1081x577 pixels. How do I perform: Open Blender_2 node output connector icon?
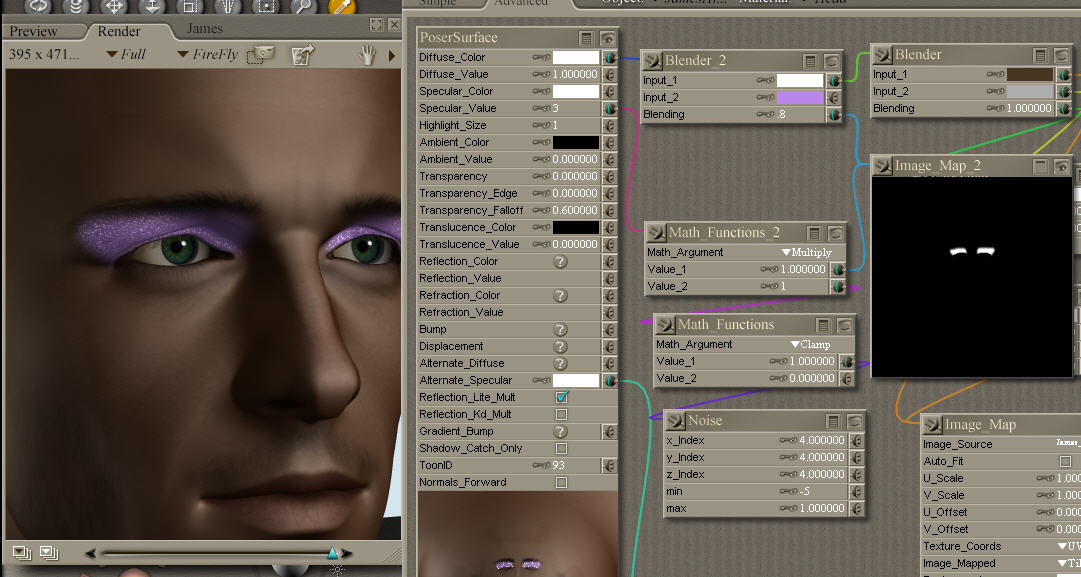click(653, 61)
